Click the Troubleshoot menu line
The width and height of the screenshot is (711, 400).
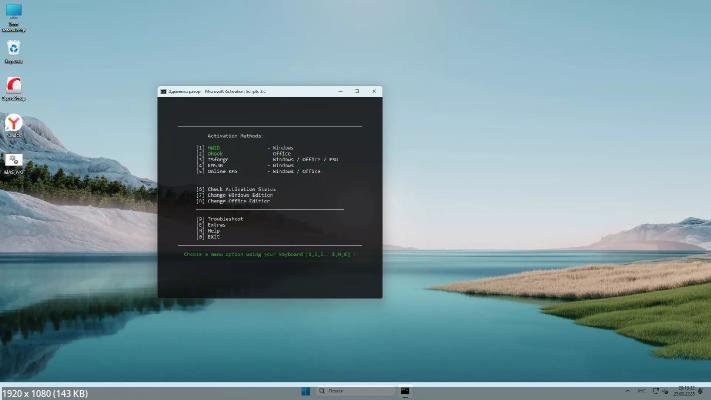(220, 219)
